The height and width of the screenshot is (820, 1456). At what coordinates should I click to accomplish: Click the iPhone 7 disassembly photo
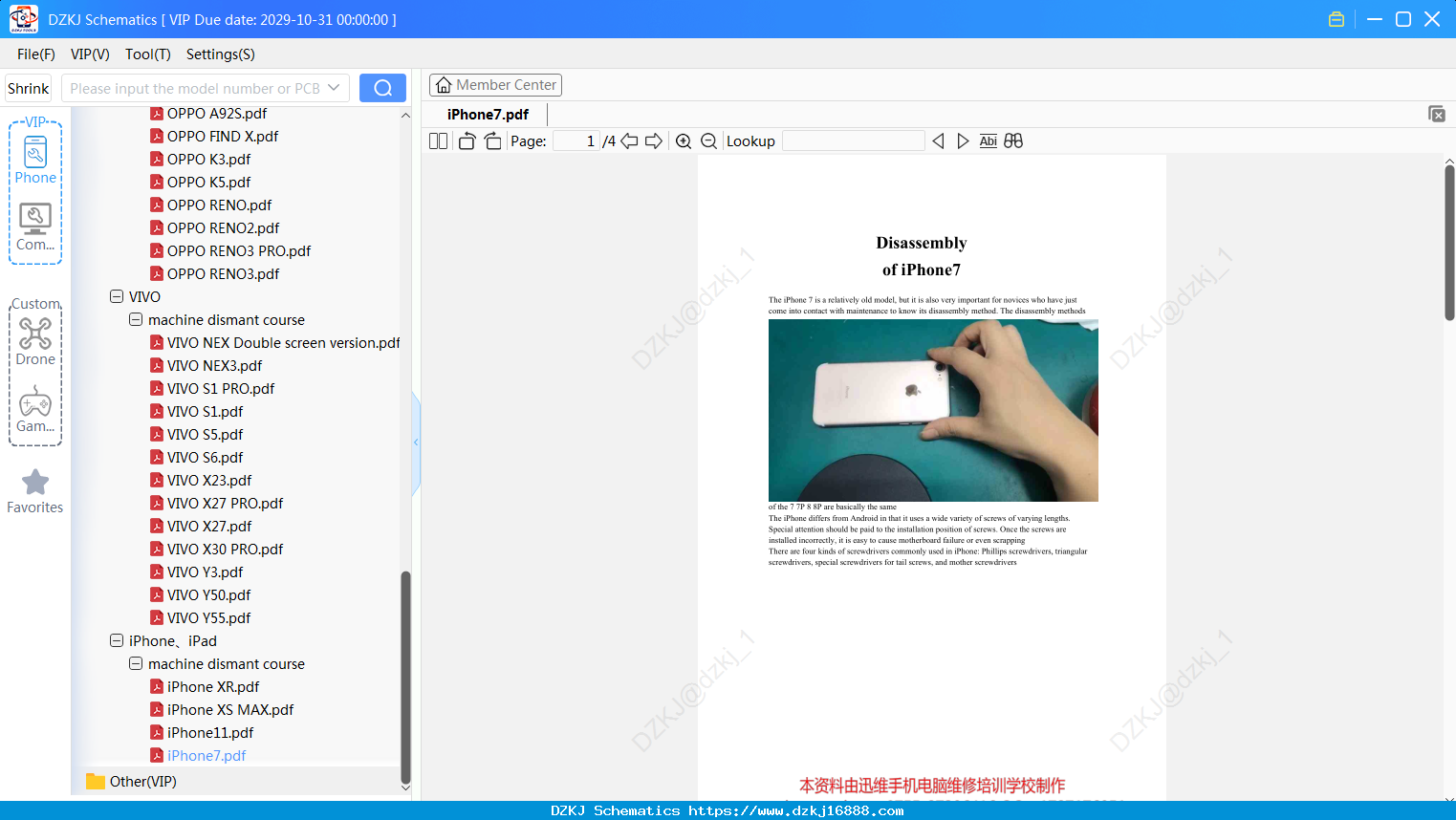[x=933, y=410]
